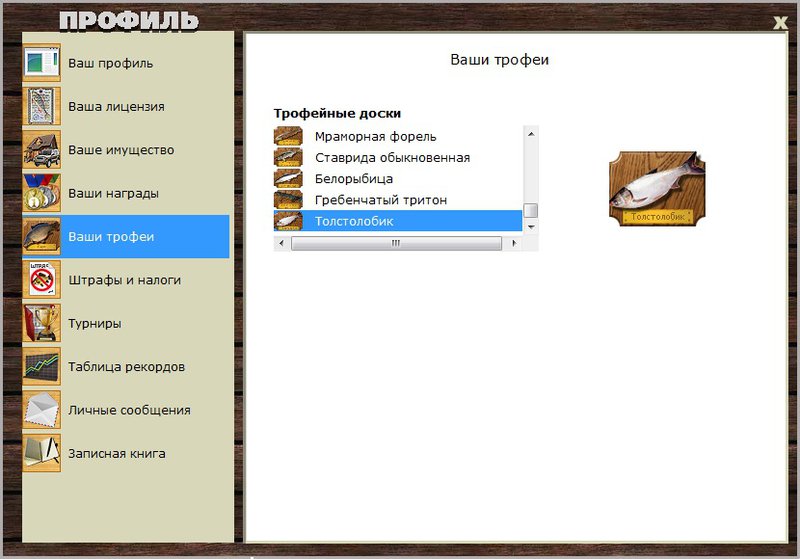Click the Ваше имущество house icon

click(41, 149)
